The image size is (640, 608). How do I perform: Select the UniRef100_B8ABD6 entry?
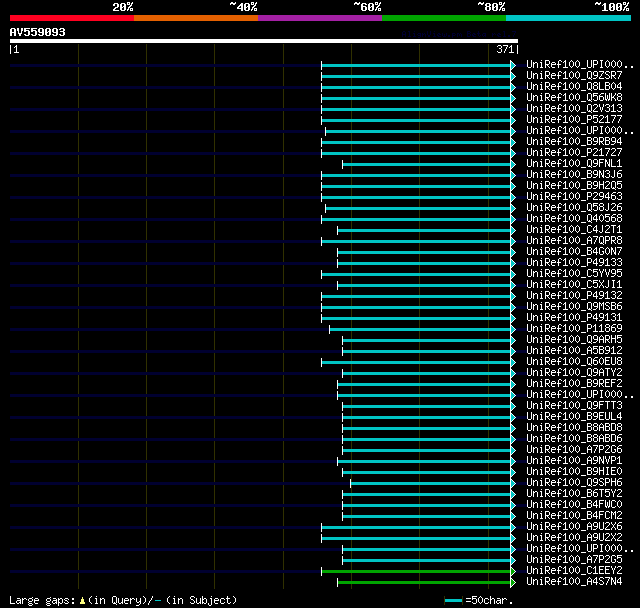click(x=574, y=439)
